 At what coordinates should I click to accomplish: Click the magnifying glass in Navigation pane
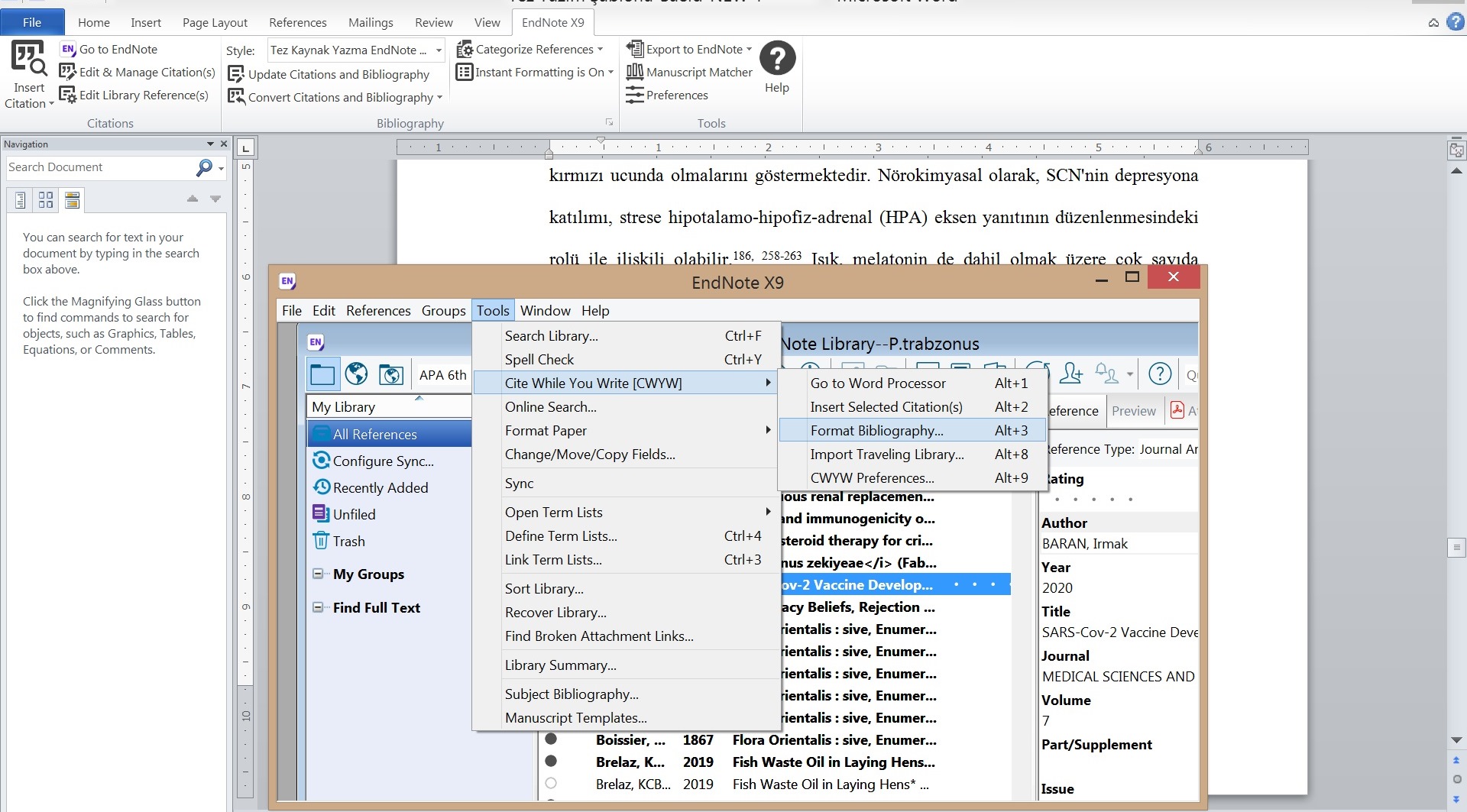(204, 167)
